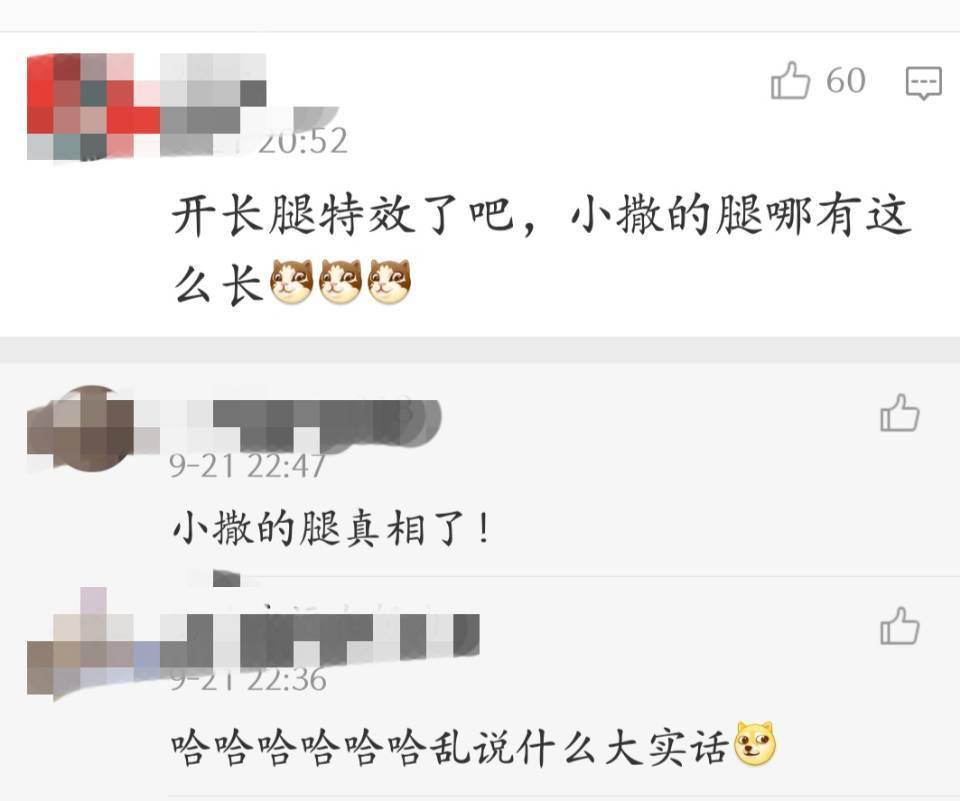Viewport: 960px width, 801px height.
Task: Open the blurred username above 9-21 22:36
Action: (320, 639)
